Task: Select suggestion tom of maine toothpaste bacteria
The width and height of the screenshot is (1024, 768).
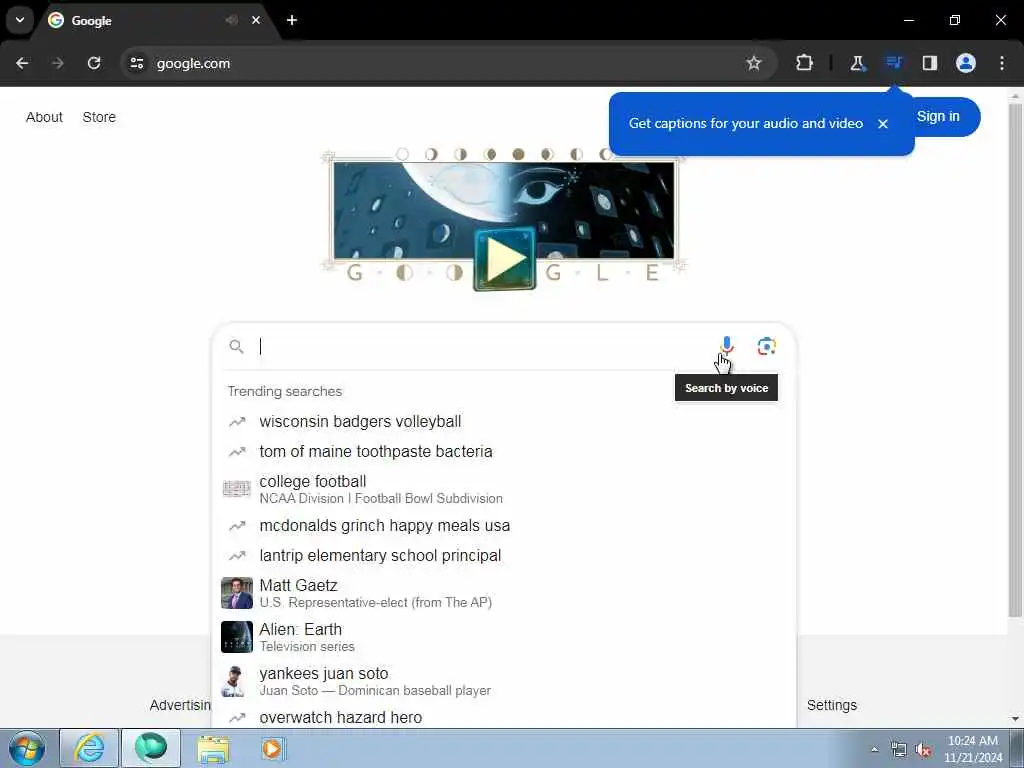Action: (504, 452)
